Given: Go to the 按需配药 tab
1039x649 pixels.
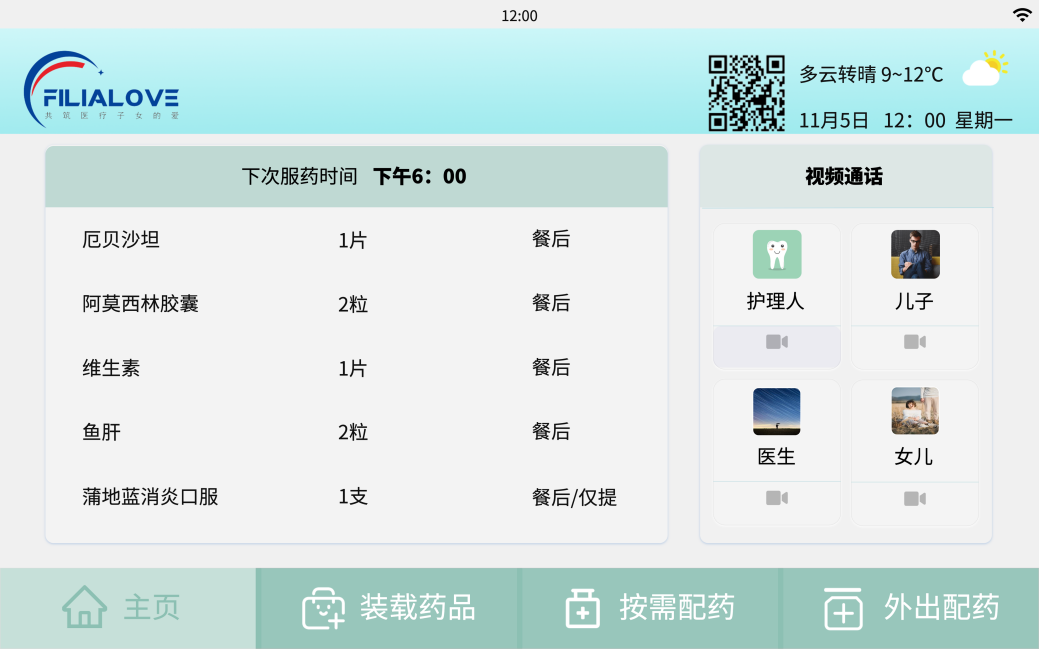Looking at the screenshot, I should click(x=650, y=608).
